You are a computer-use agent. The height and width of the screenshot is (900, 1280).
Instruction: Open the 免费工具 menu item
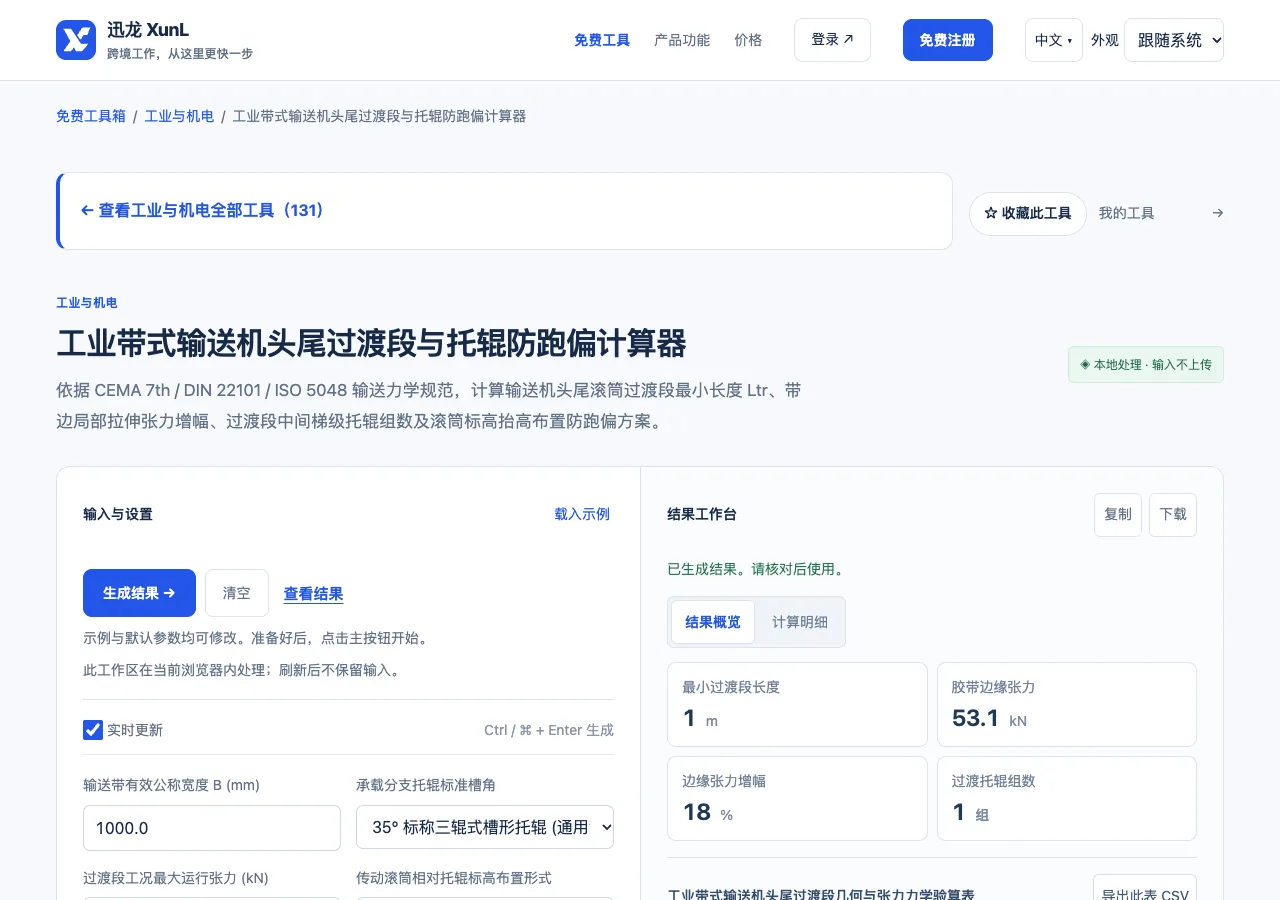(602, 40)
